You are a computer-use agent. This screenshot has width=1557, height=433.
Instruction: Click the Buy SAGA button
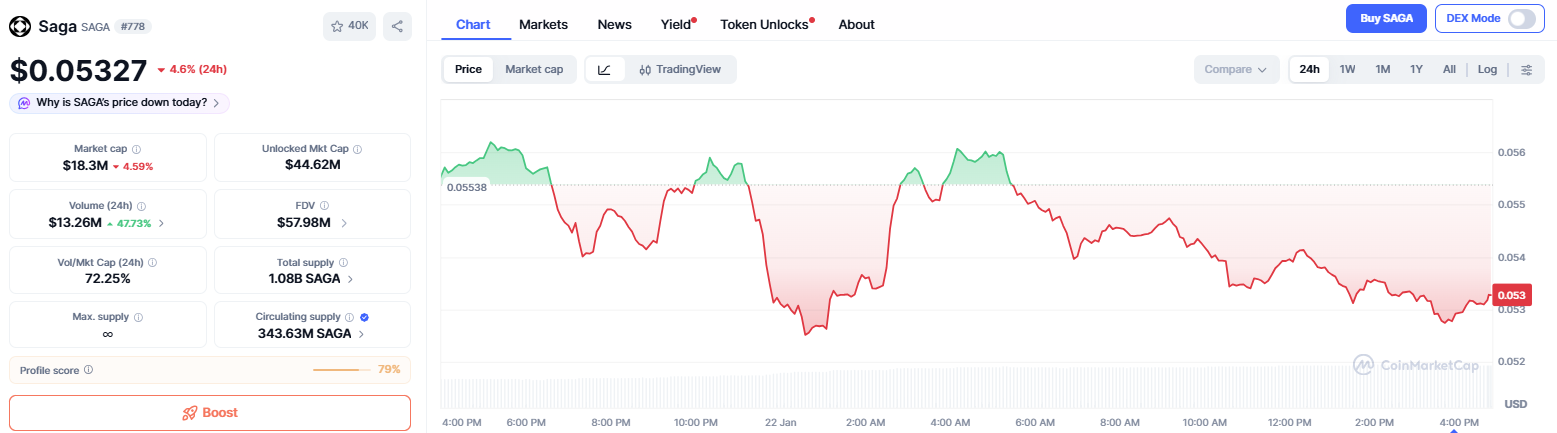pos(1385,19)
